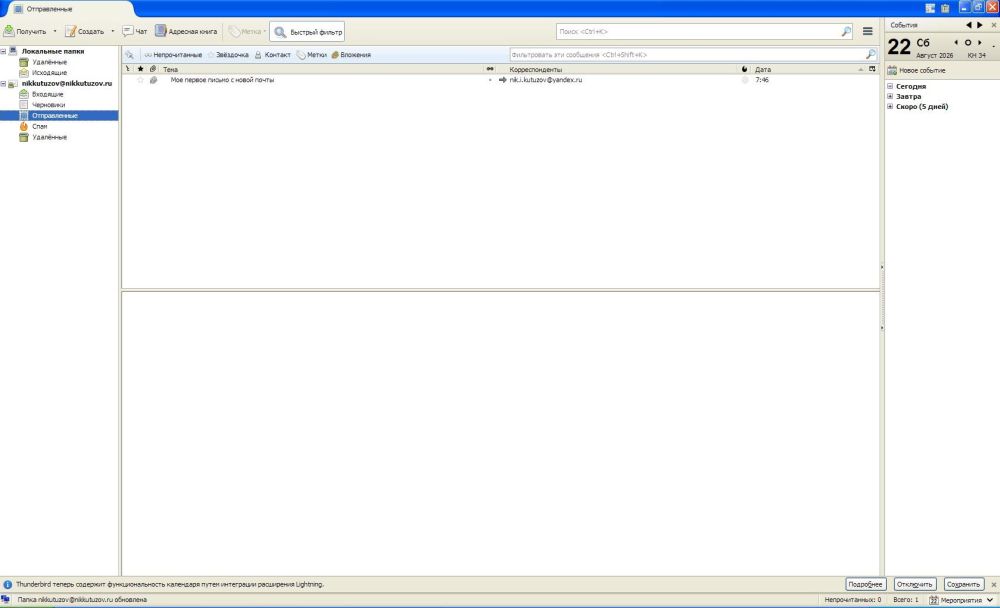Open the Спам folder

point(40,126)
